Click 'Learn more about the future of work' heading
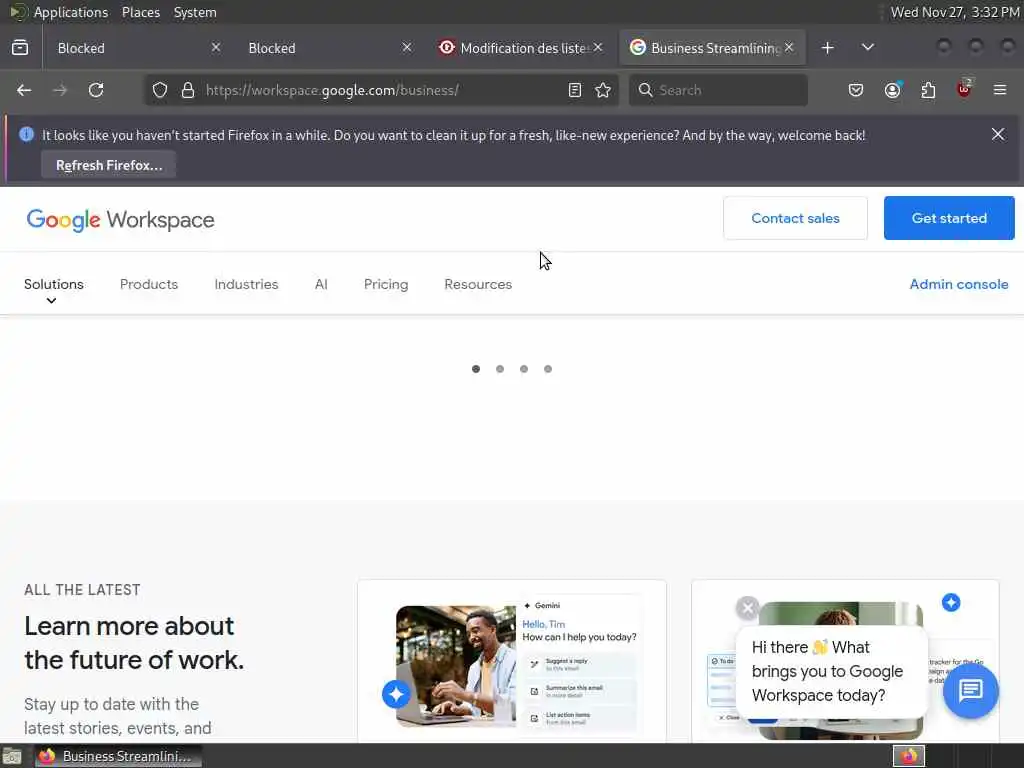 click(135, 643)
